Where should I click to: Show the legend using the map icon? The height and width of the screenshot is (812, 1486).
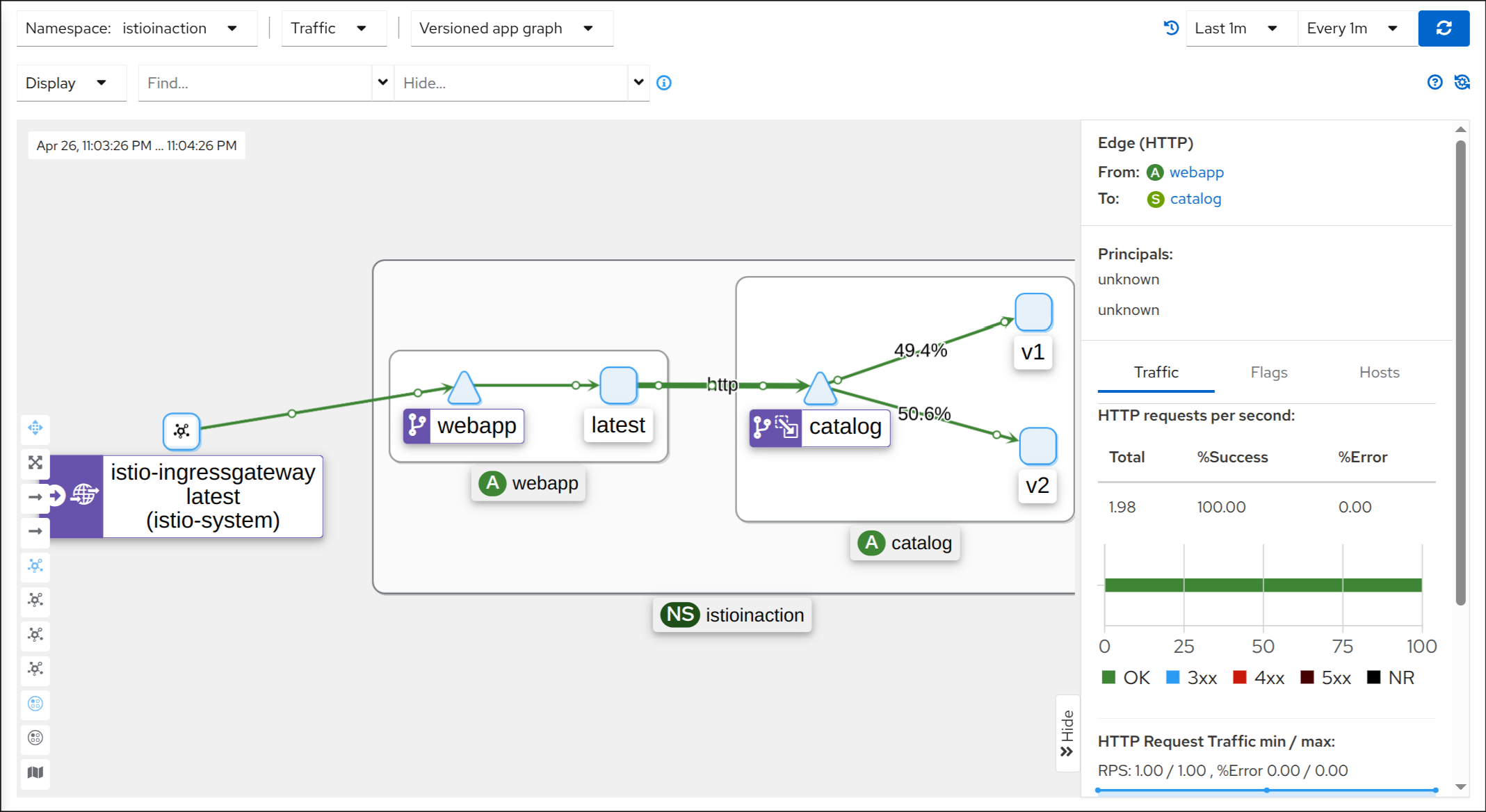pos(35,772)
